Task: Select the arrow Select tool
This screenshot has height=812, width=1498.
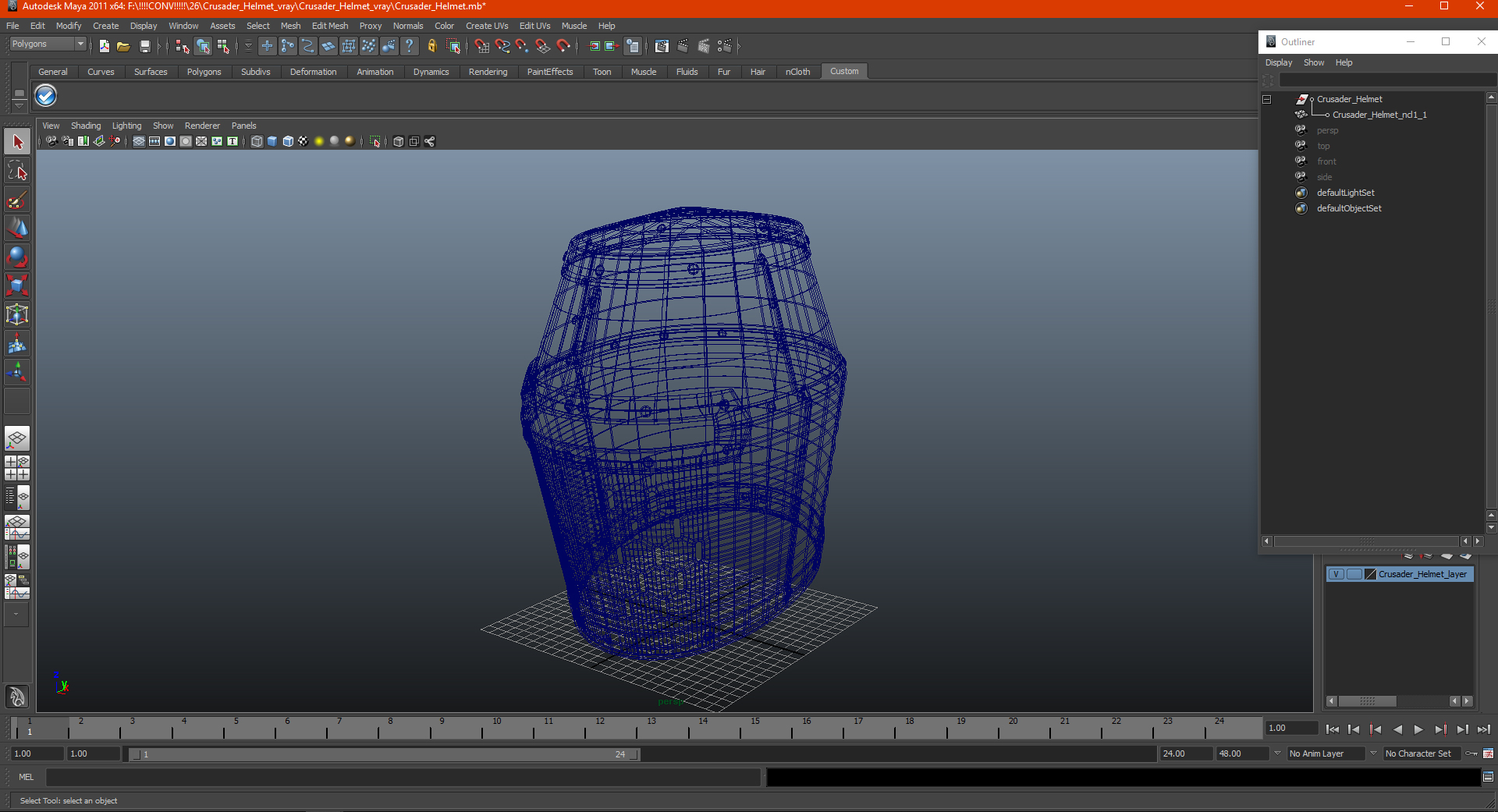Action: (17, 142)
